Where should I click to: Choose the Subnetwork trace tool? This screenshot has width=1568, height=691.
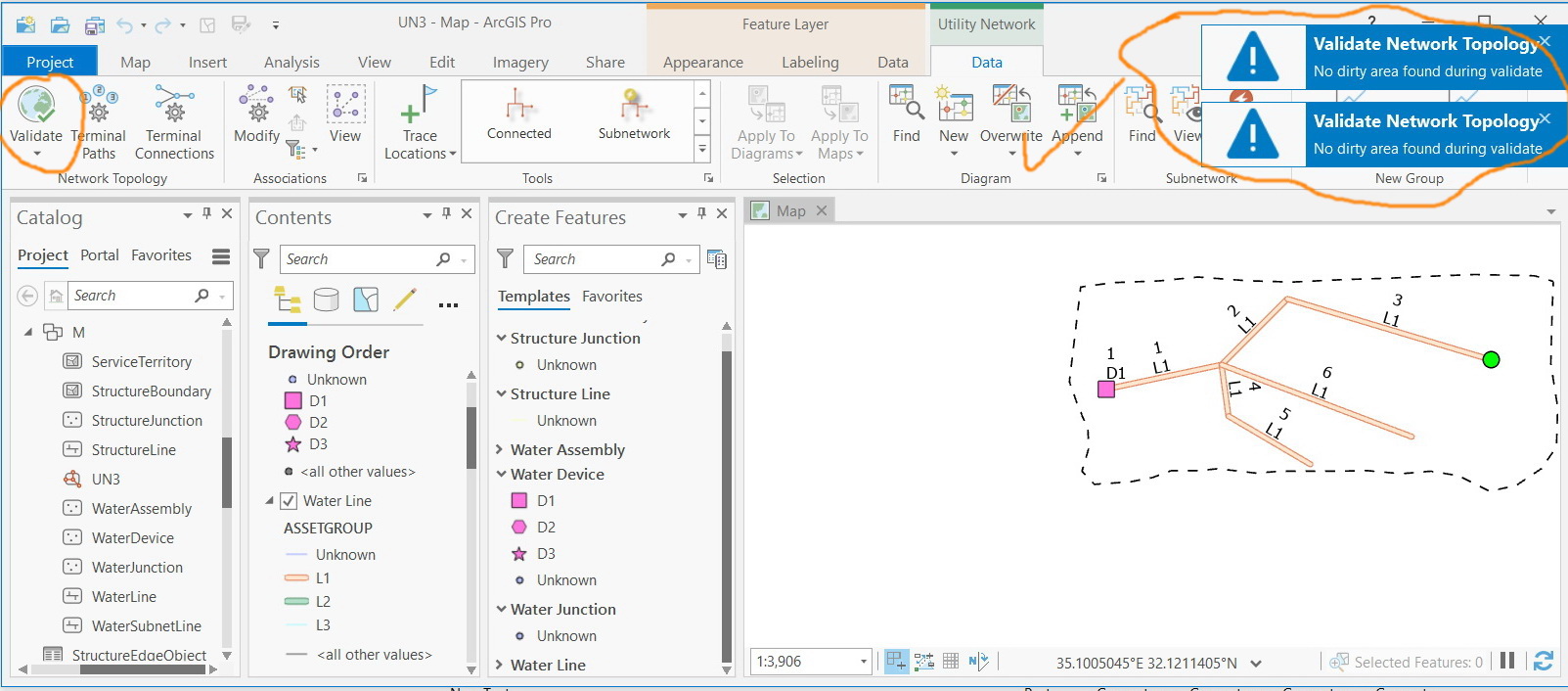634,115
